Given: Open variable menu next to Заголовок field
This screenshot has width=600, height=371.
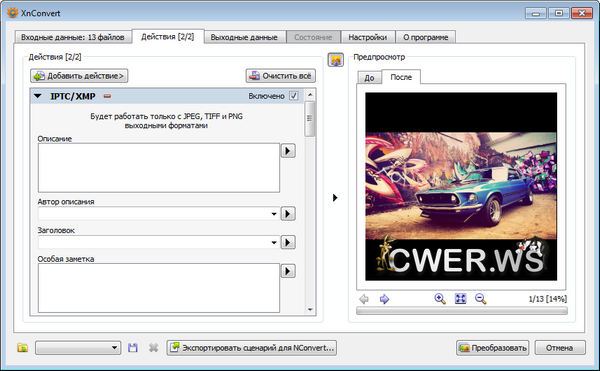Looking at the screenshot, I should [x=288, y=242].
